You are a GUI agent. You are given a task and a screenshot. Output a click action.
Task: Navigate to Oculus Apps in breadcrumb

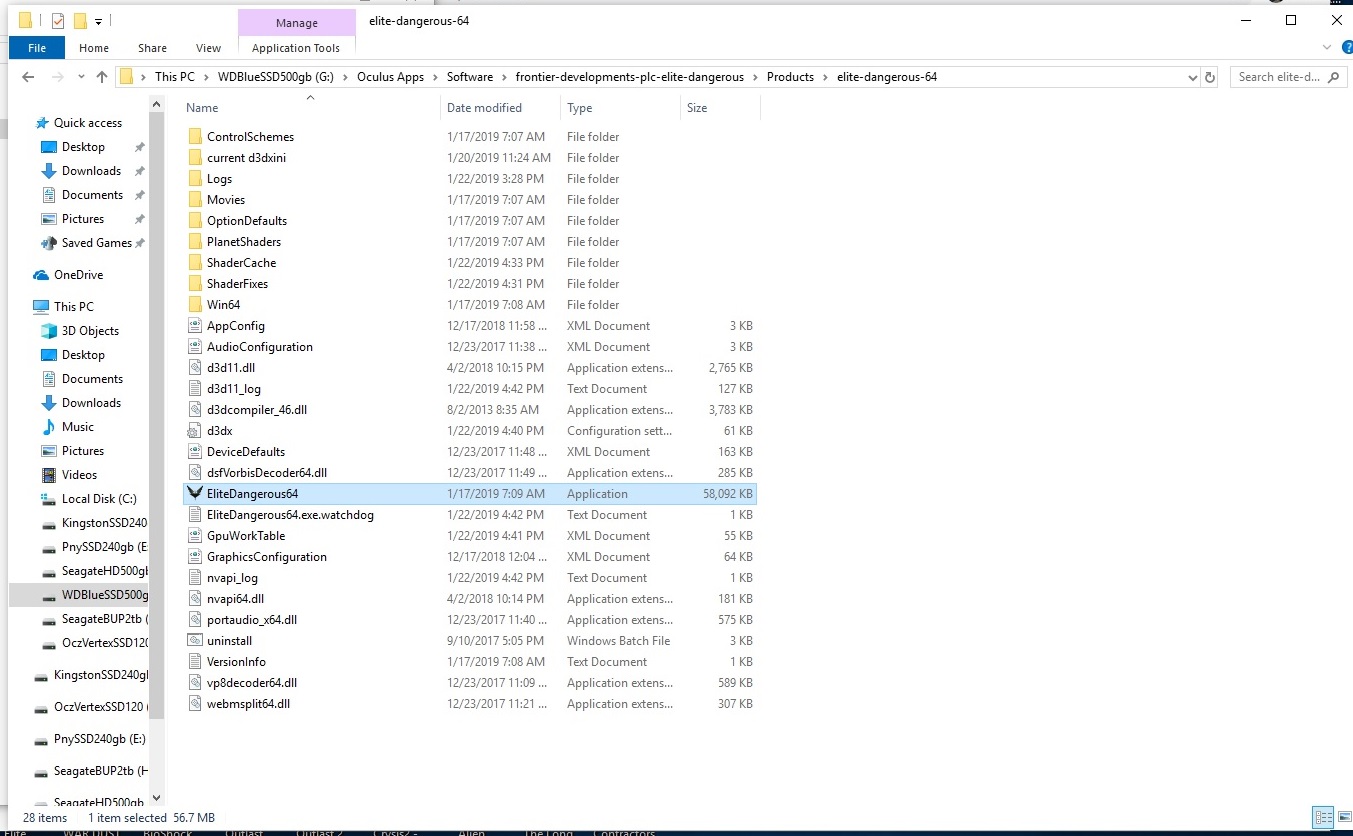(390, 77)
